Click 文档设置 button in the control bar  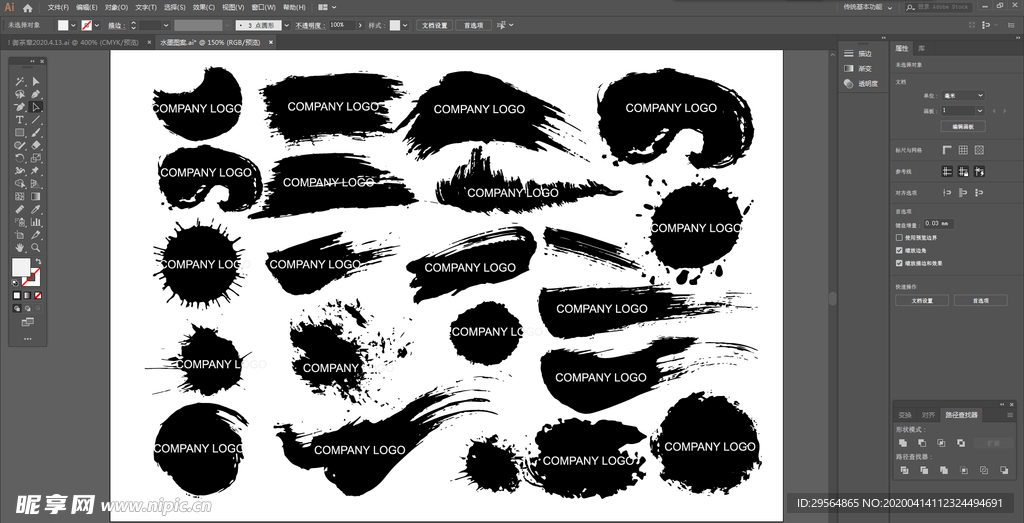pos(434,24)
